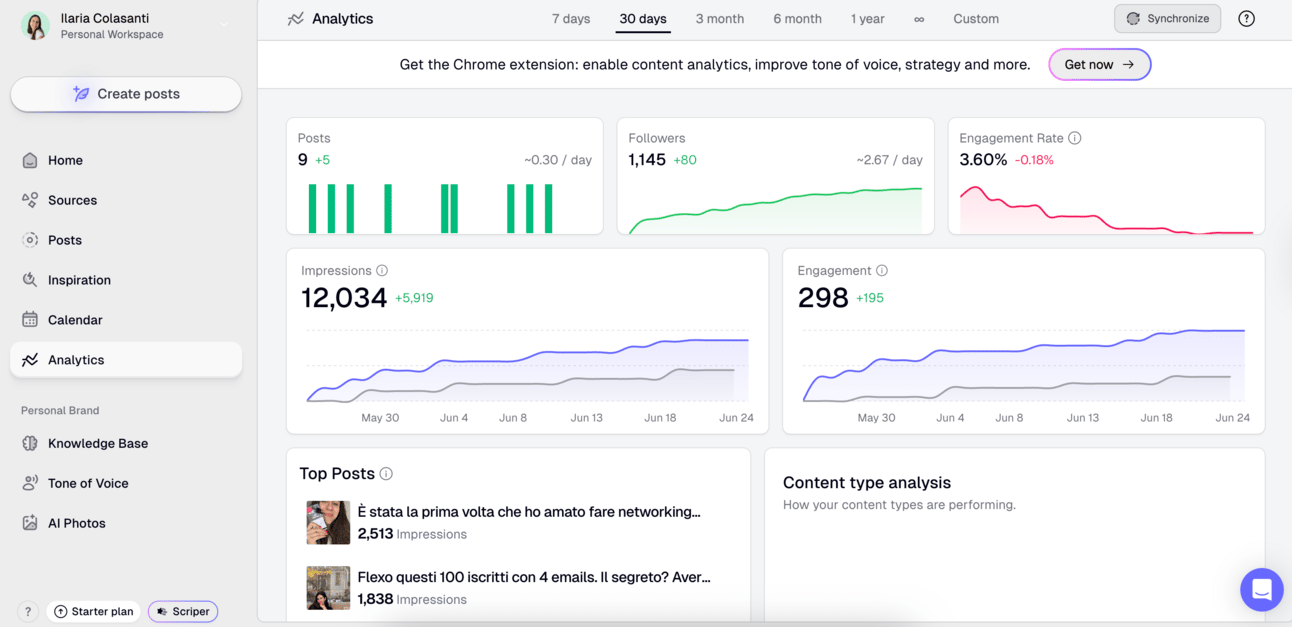The image size is (1292, 627).
Task: Click the Starter plan upgrade icon
Action: tap(60, 611)
